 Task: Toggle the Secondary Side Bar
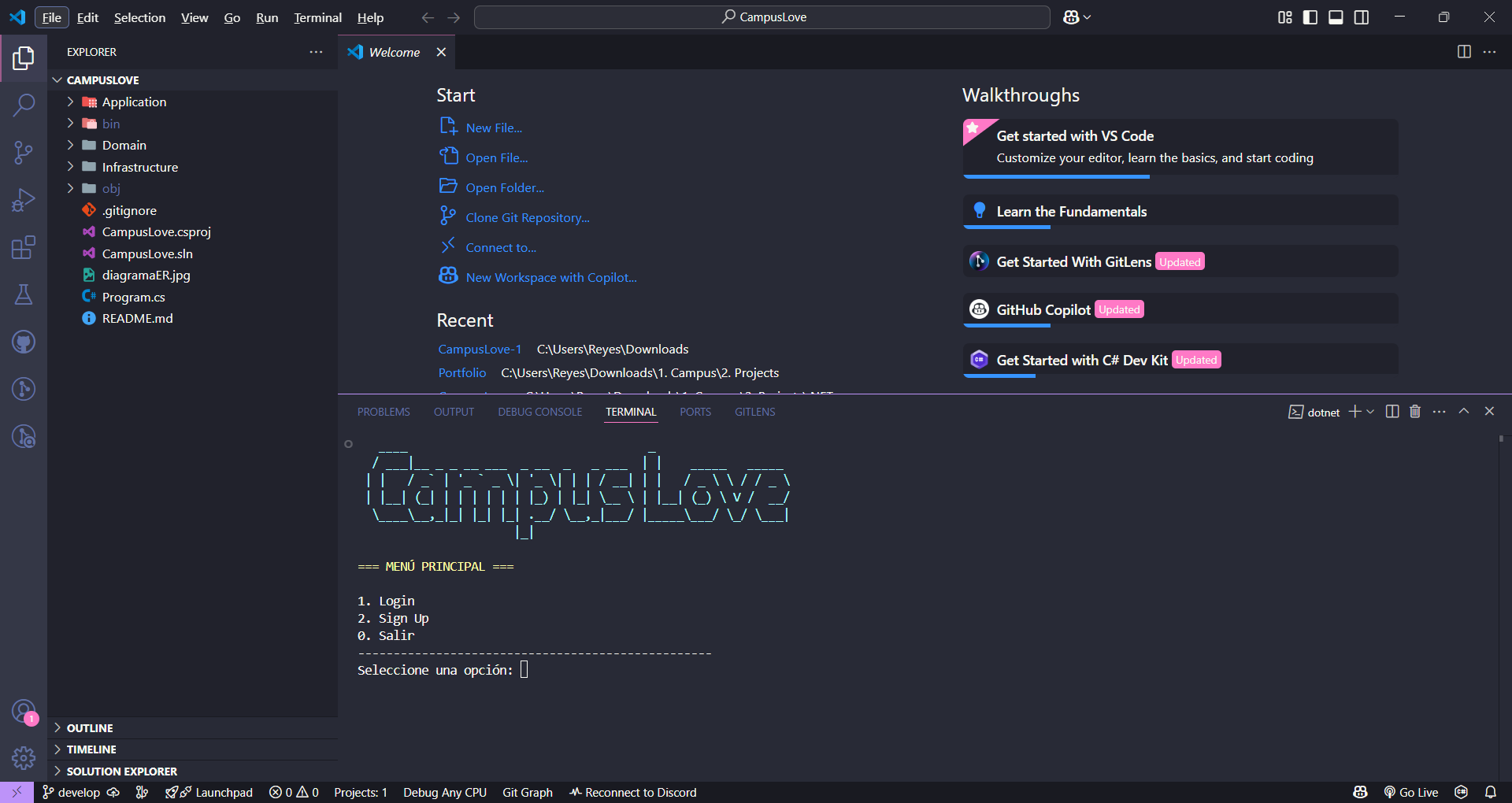(x=1362, y=17)
